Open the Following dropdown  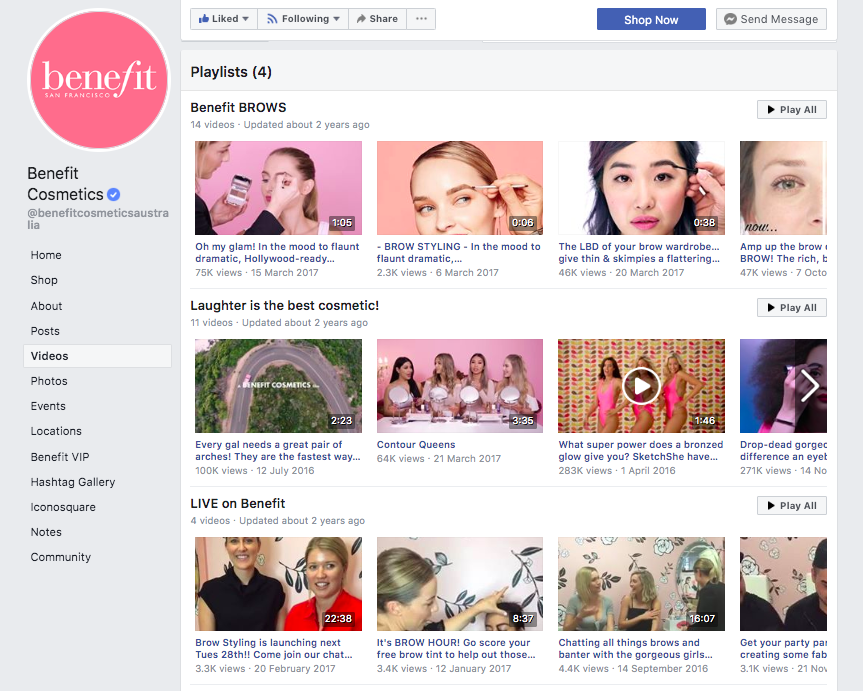pyautogui.click(x=303, y=19)
